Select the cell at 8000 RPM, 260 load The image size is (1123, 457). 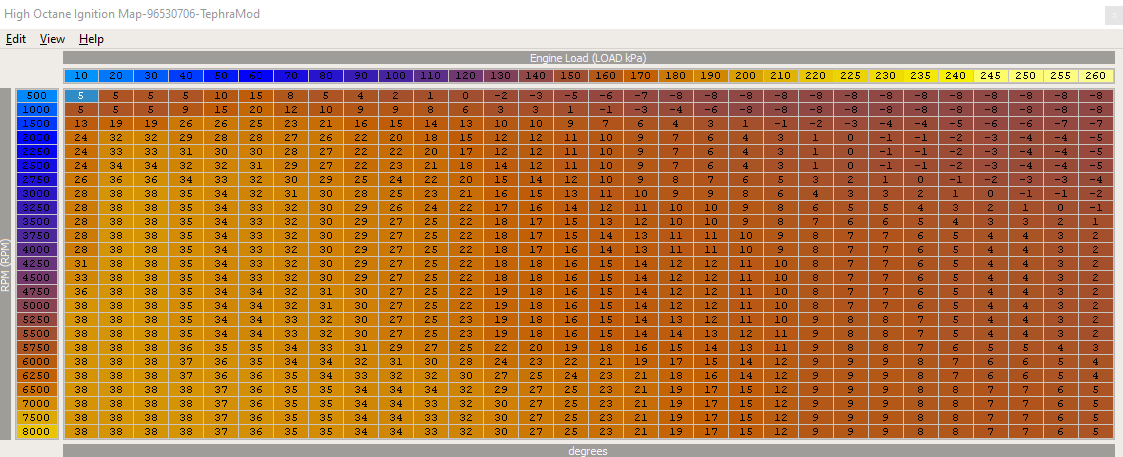pos(1096,432)
